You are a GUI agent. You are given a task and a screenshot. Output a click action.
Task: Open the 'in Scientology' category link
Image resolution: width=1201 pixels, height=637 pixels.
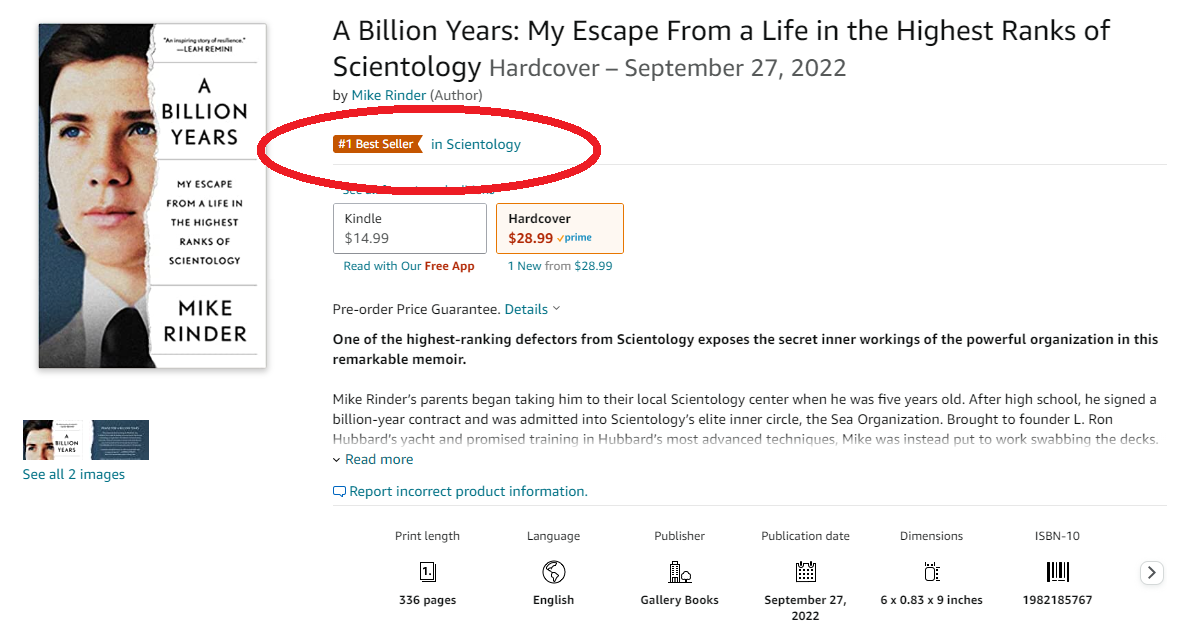pos(476,144)
